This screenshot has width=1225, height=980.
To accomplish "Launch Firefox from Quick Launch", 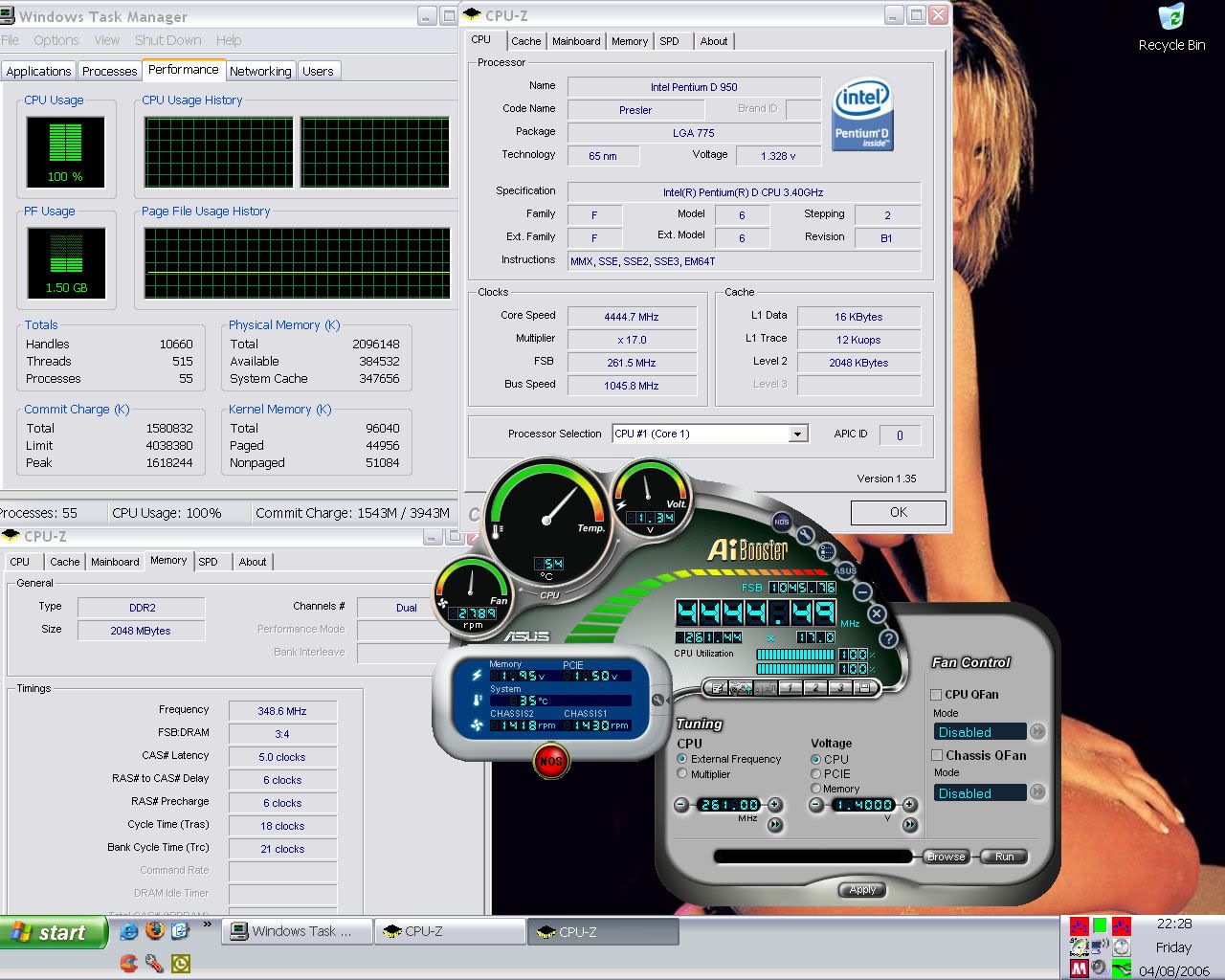I will 154,930.
